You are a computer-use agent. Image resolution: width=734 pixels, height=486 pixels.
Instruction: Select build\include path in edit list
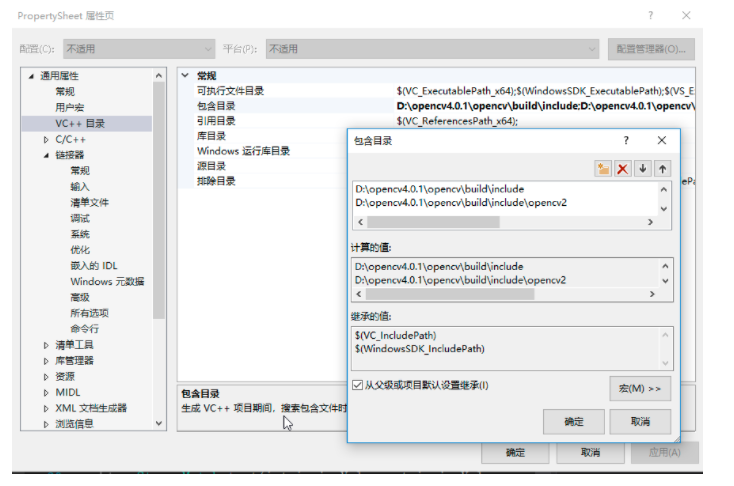point(440,189)
